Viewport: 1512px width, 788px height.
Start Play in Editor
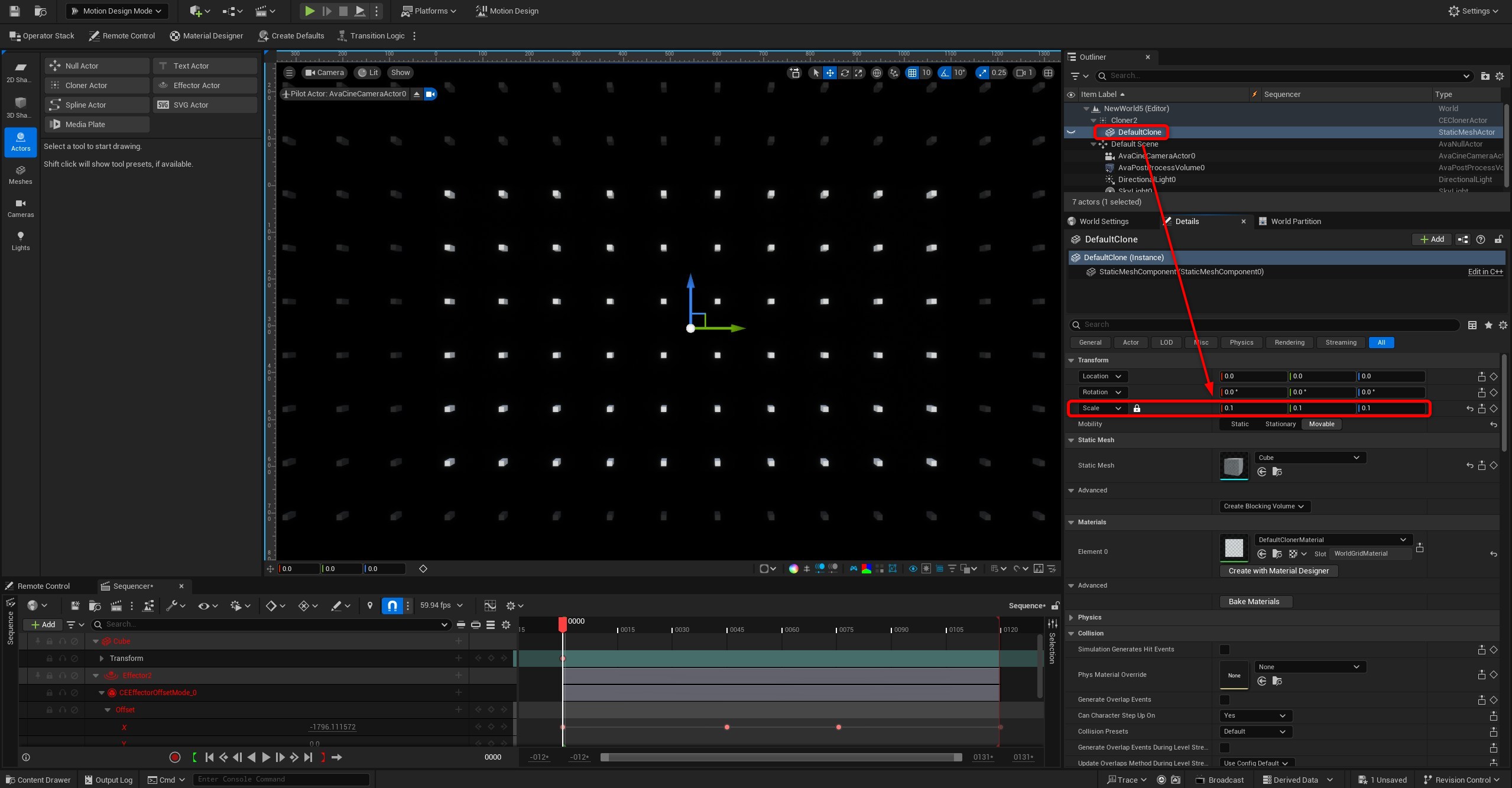[309, 11]
